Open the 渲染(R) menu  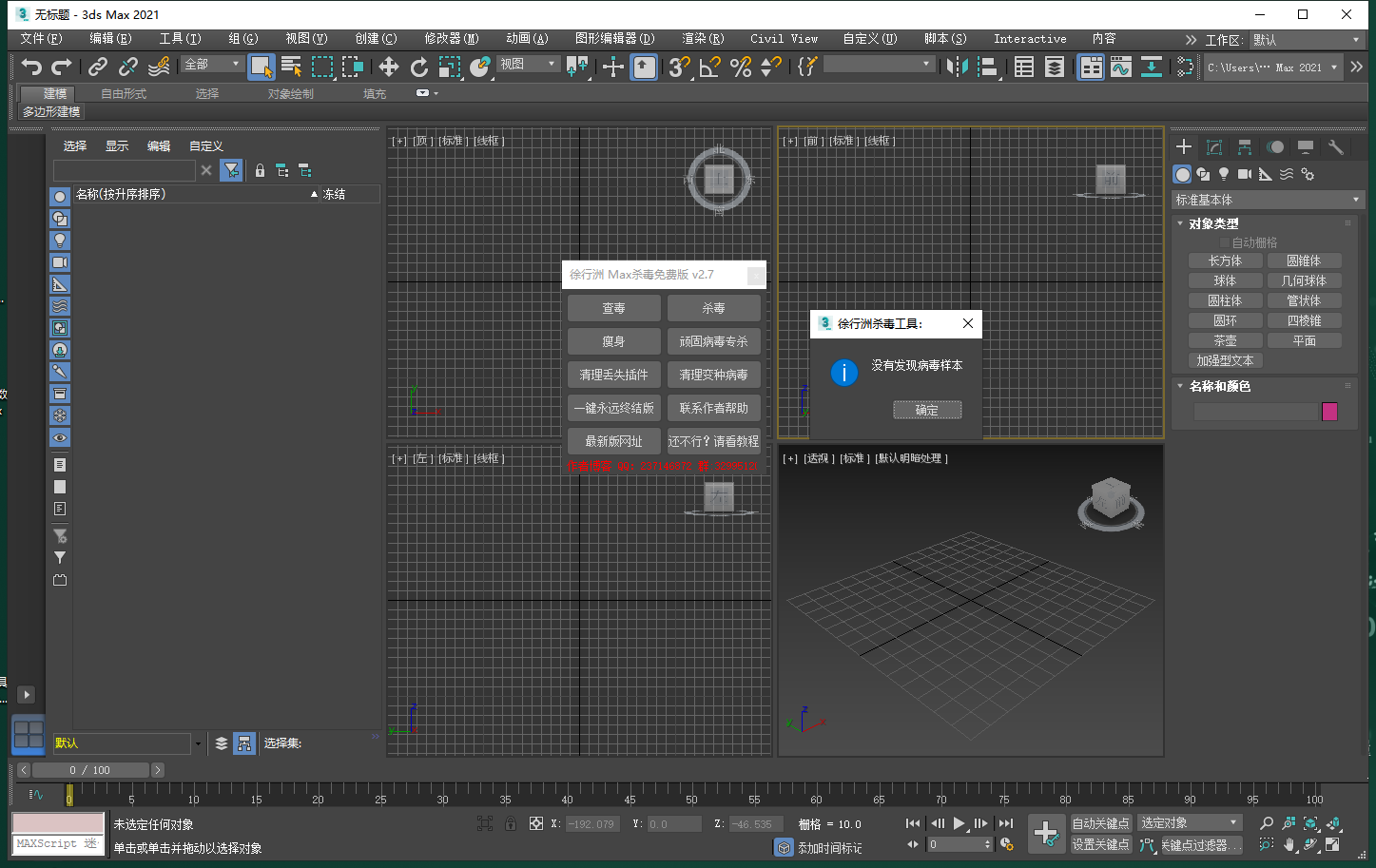click(703, 39)
